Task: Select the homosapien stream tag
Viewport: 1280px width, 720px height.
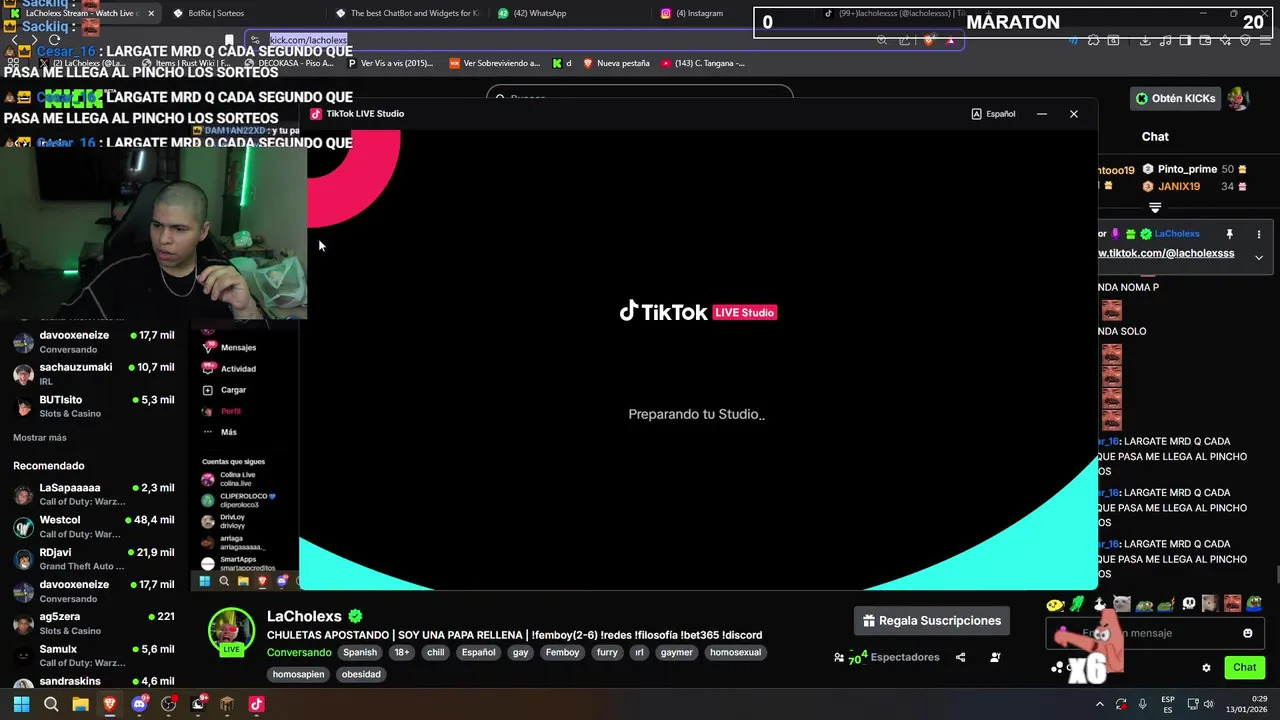Action: 298,674
